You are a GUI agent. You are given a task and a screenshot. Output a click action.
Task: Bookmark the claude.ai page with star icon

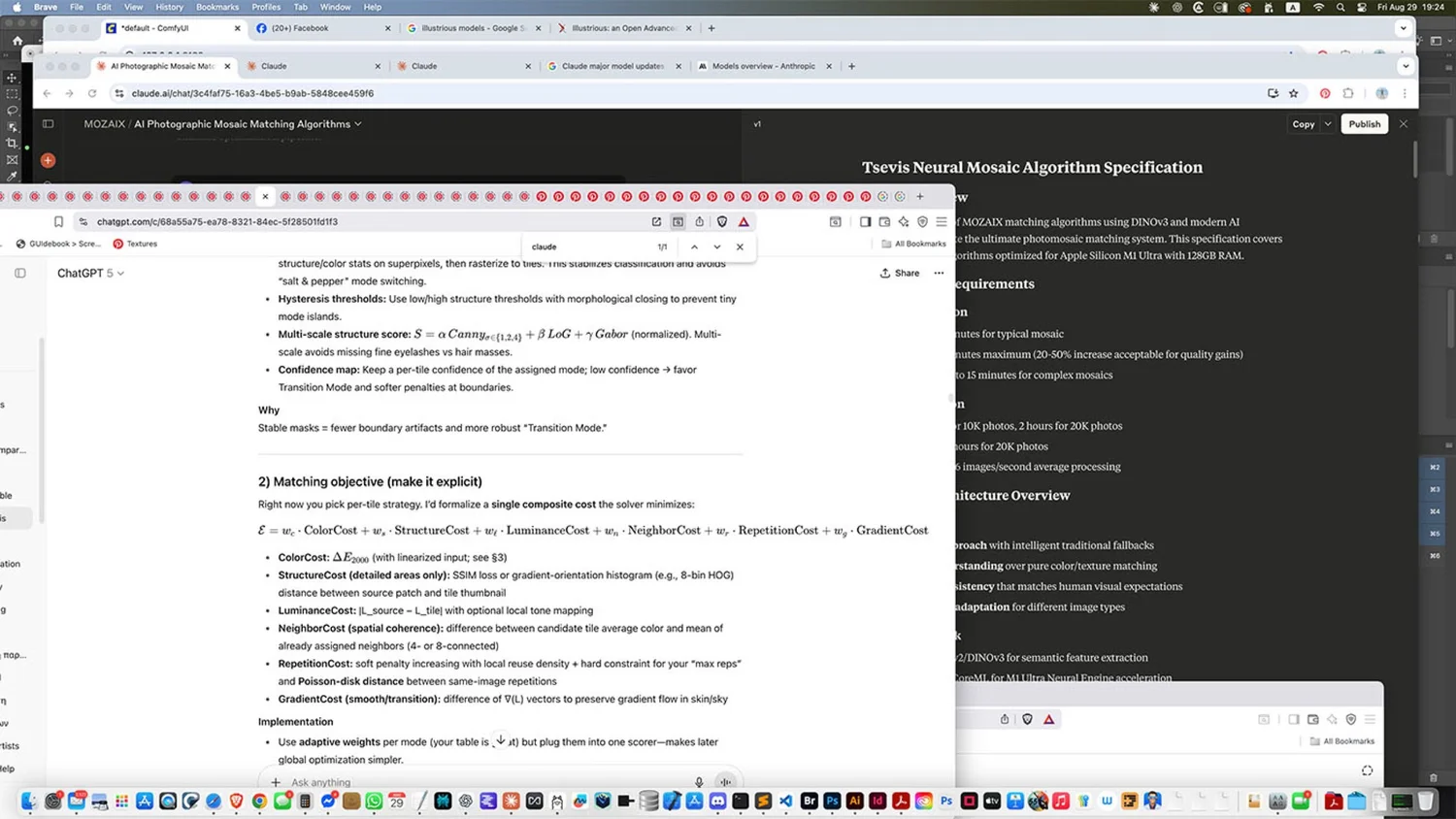[1294, 94]
